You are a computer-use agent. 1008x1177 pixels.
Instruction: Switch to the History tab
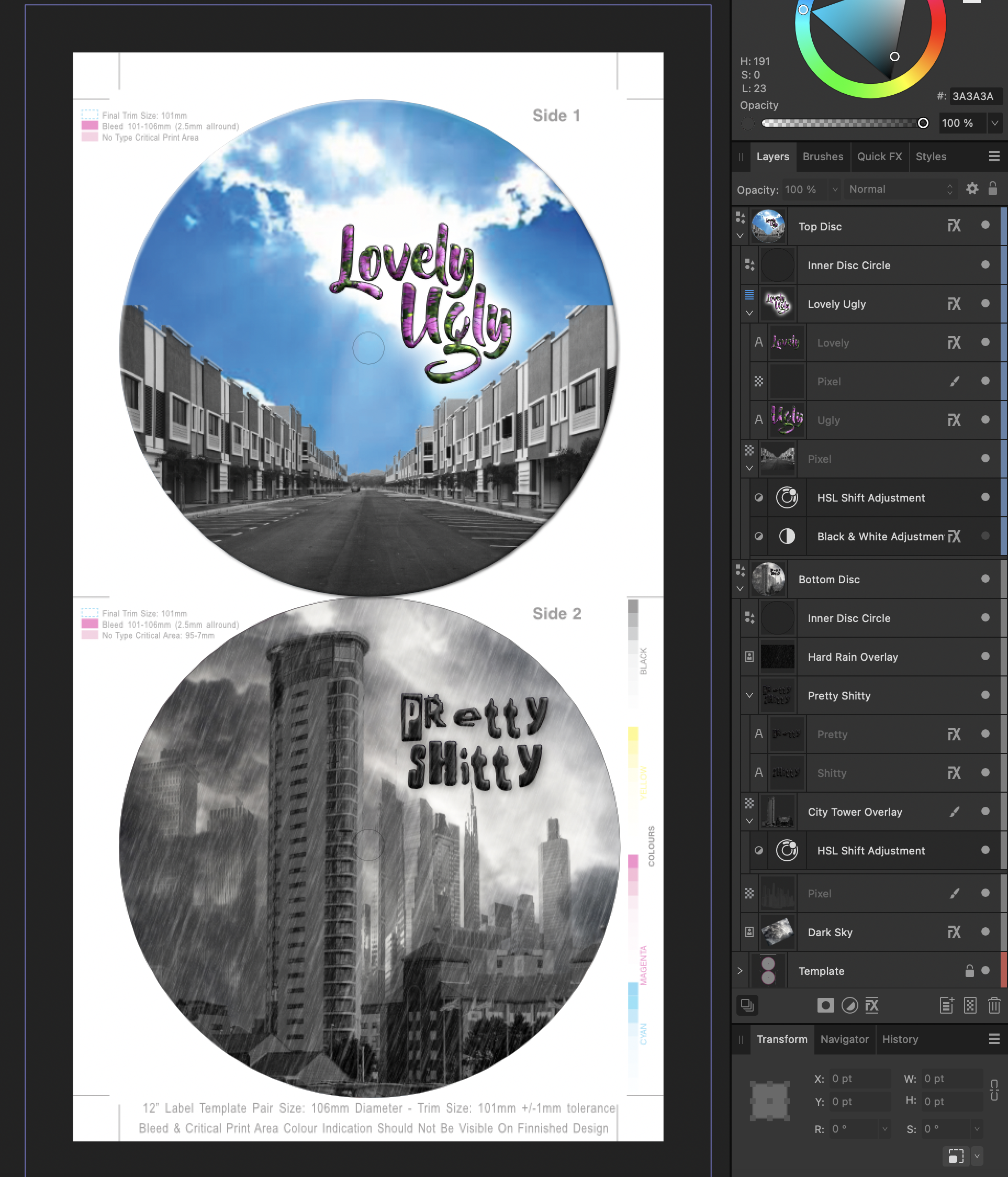click(900, 1039)
